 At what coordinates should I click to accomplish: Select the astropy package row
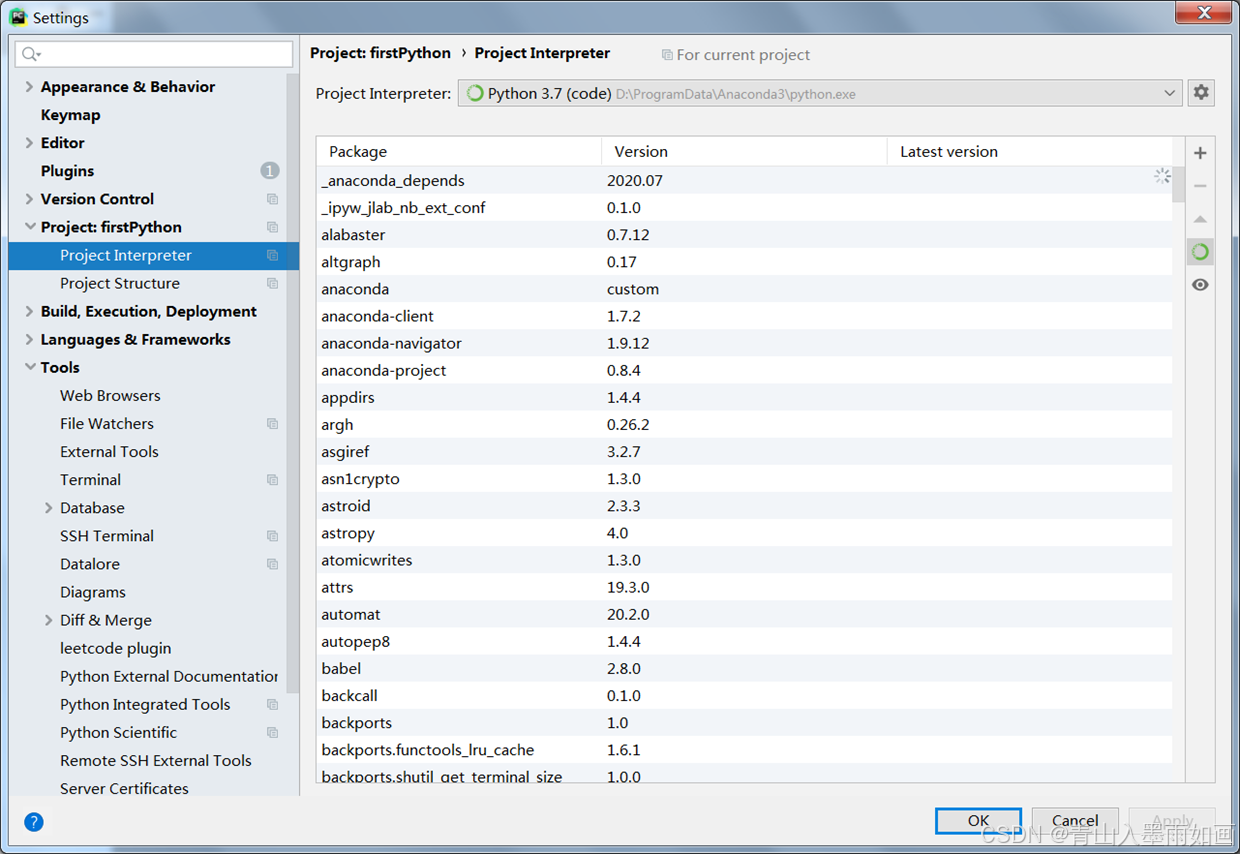click(x=744, y=533)
